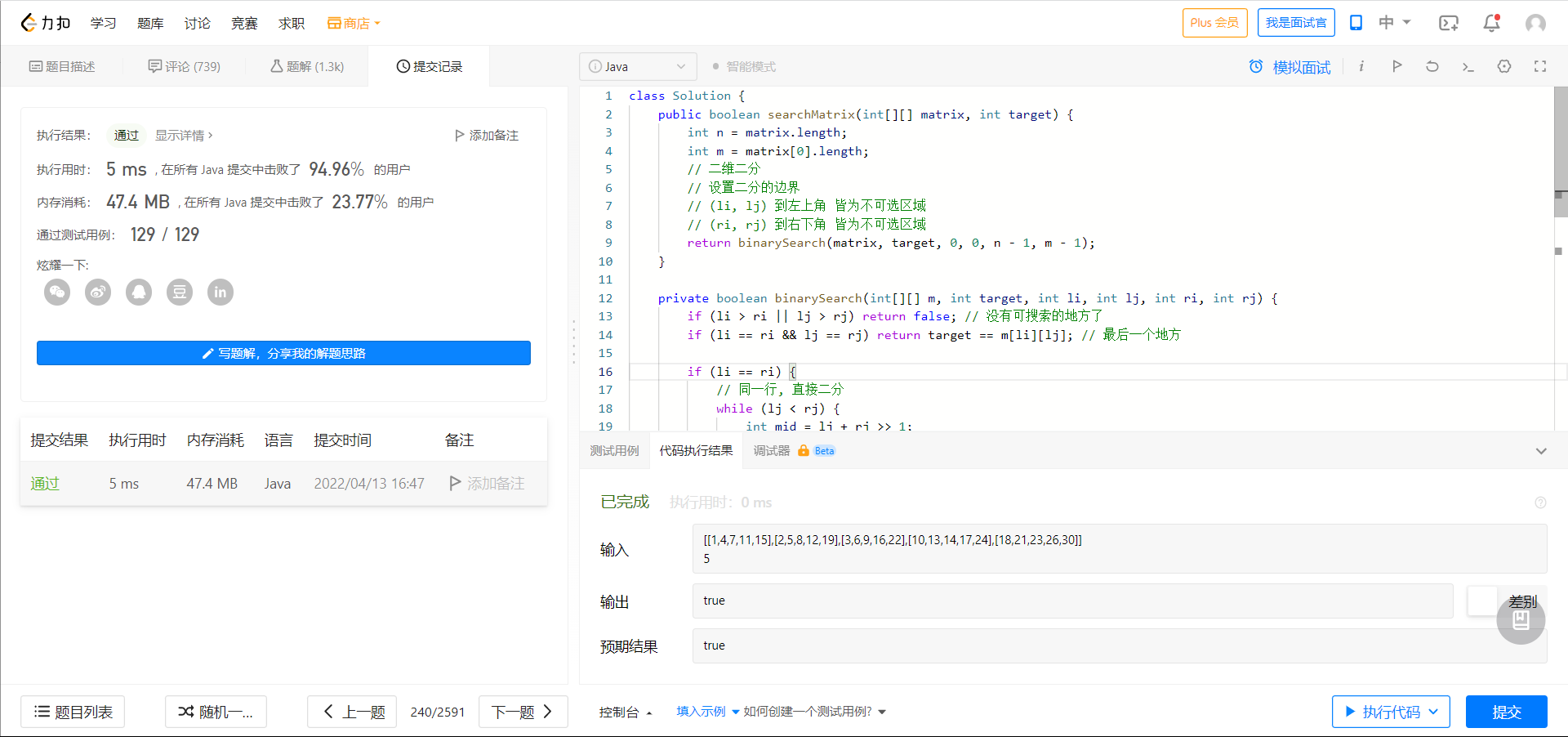Click 写题解 share solution button
The height and width of the screenshot is (737, 1568).
pos(283,353)
